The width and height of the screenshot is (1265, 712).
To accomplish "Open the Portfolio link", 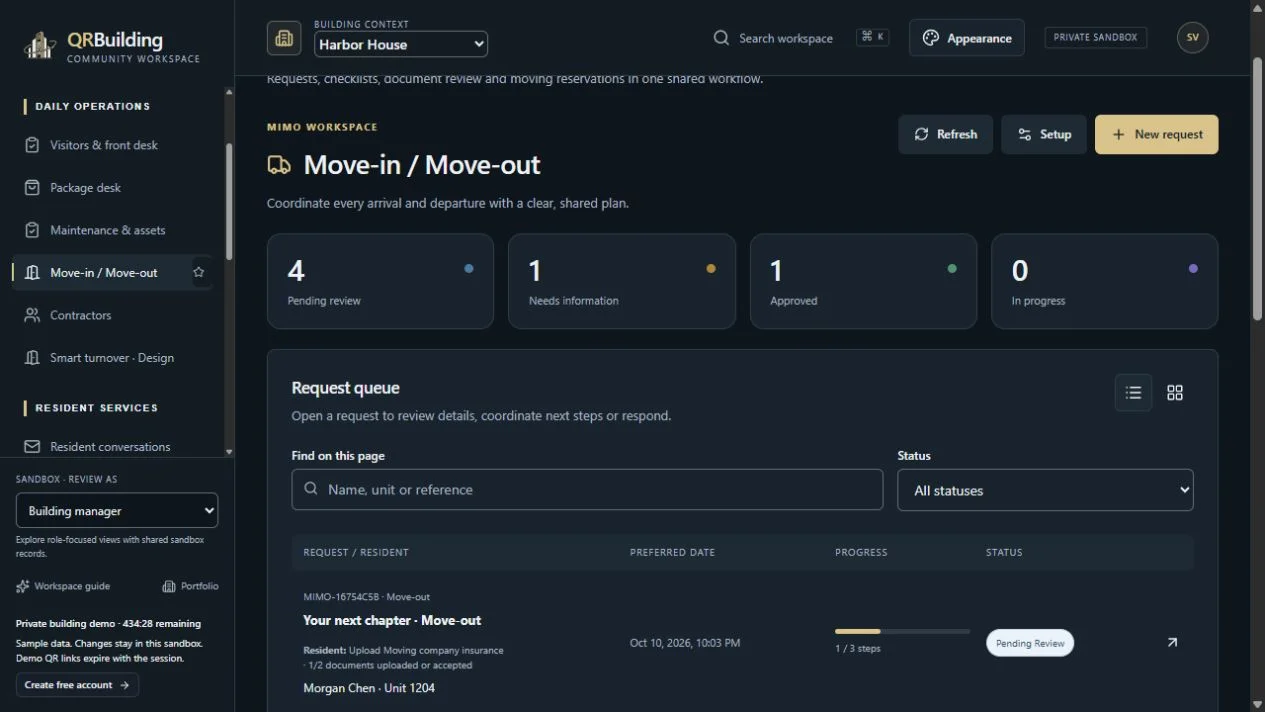I will click(190, 586).
